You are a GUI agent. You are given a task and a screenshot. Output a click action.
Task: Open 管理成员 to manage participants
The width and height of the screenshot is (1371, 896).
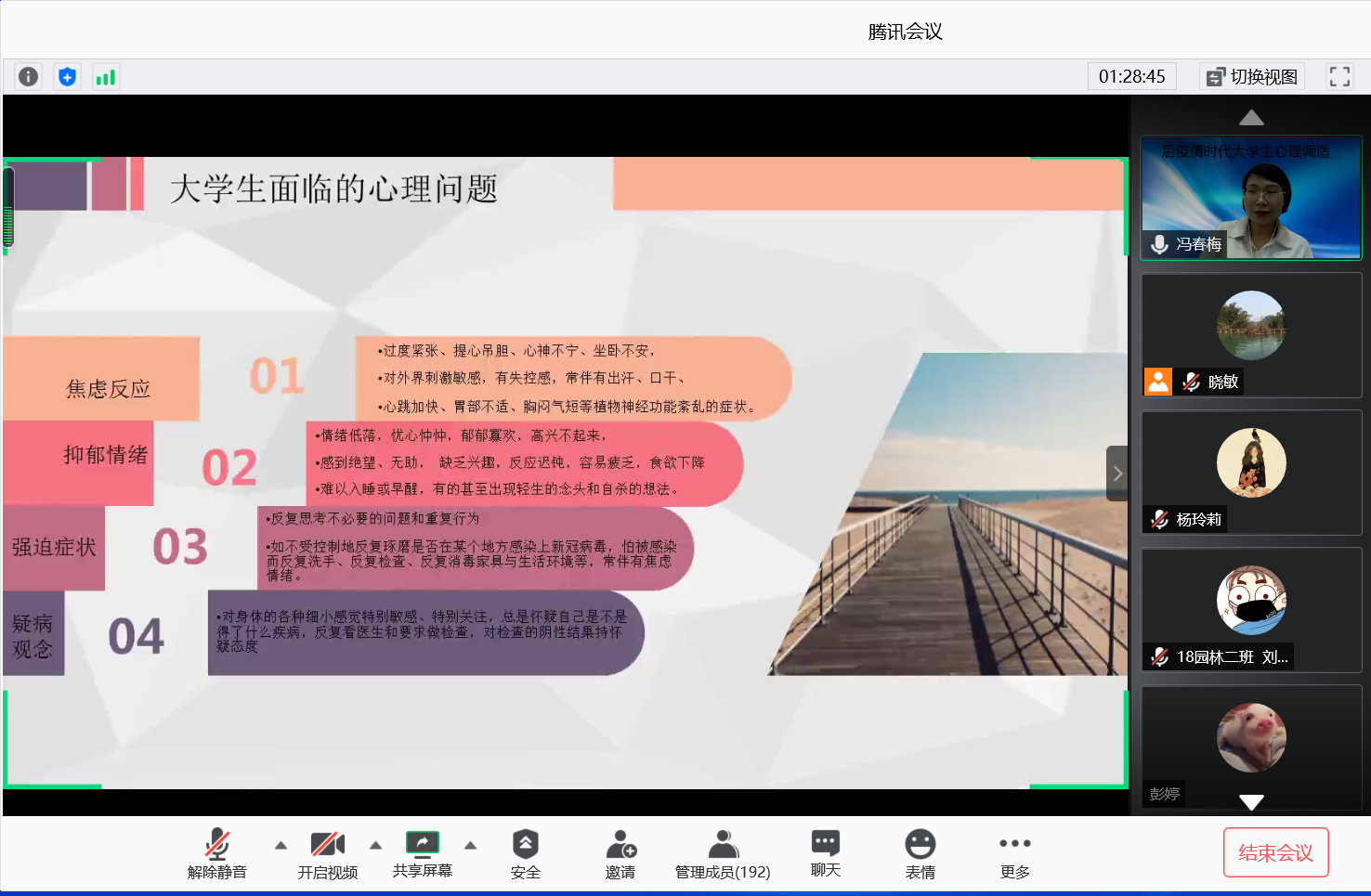coord(723,852)
